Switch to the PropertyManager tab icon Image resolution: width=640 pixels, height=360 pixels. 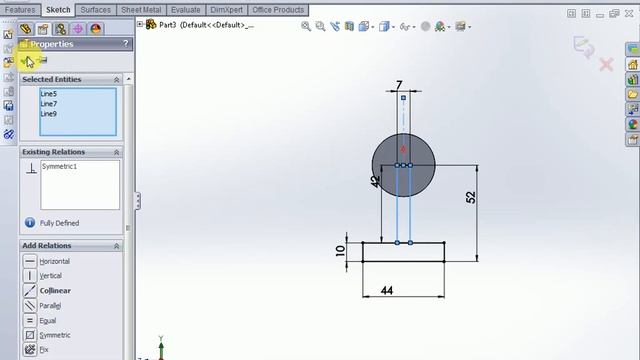43,29
